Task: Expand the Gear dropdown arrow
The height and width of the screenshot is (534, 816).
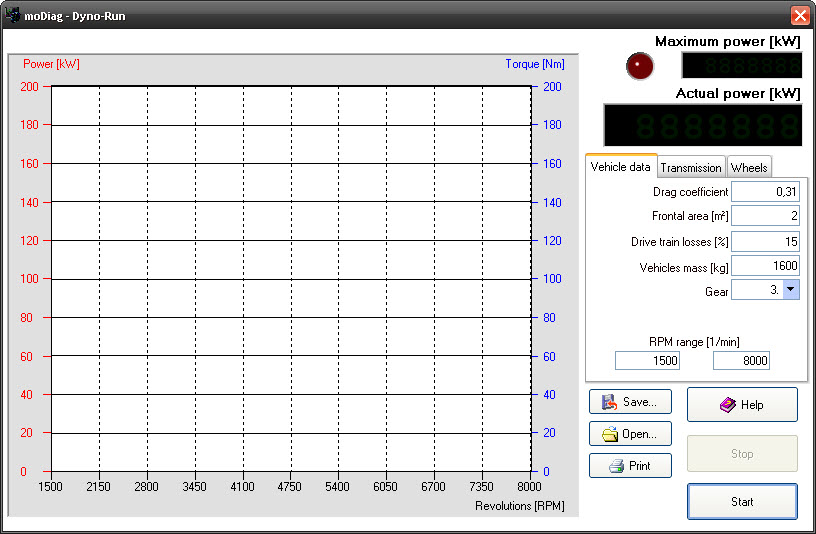Action: [x=790, y=290]
